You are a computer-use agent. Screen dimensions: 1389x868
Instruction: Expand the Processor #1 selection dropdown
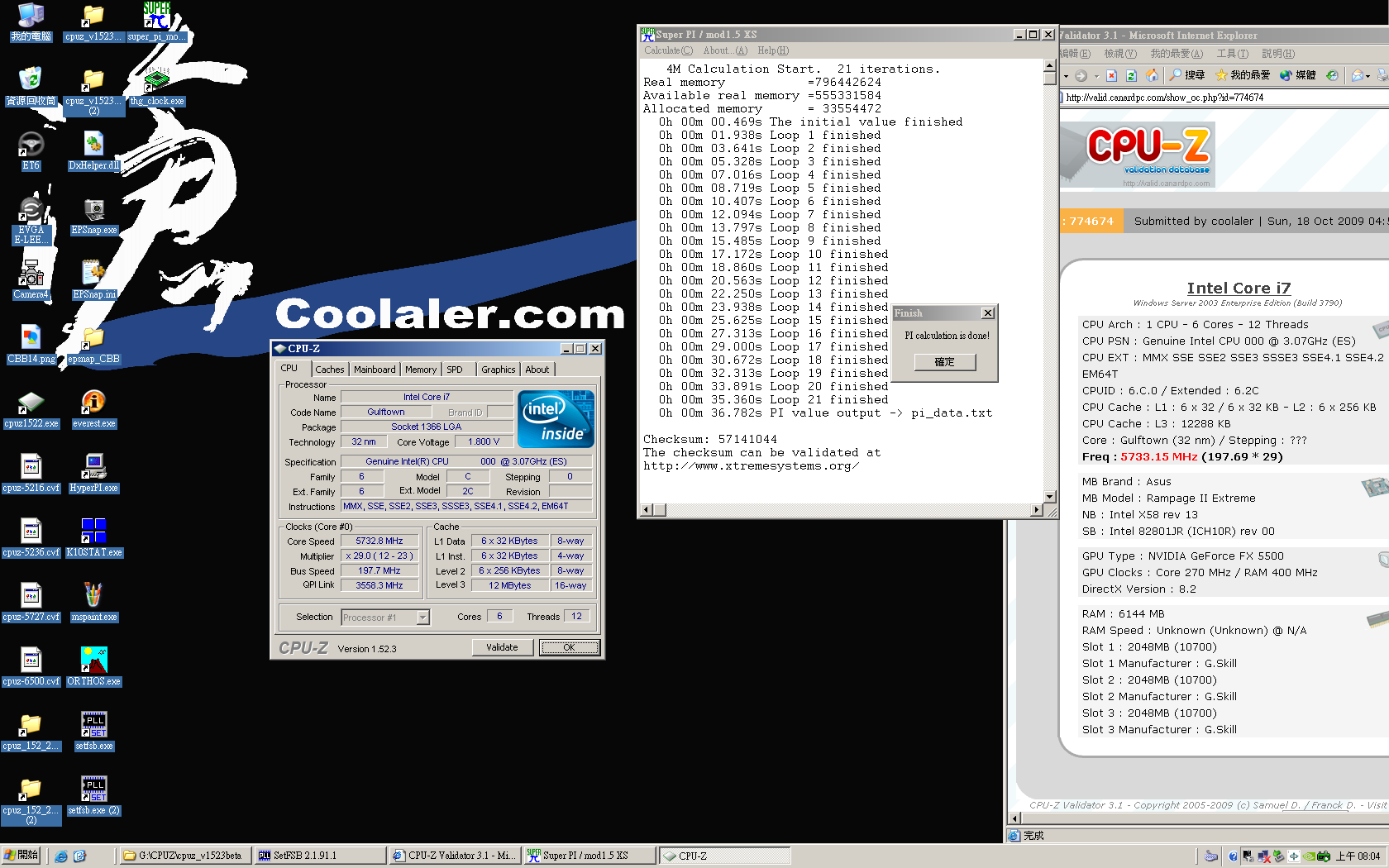(x=423, y=618)
